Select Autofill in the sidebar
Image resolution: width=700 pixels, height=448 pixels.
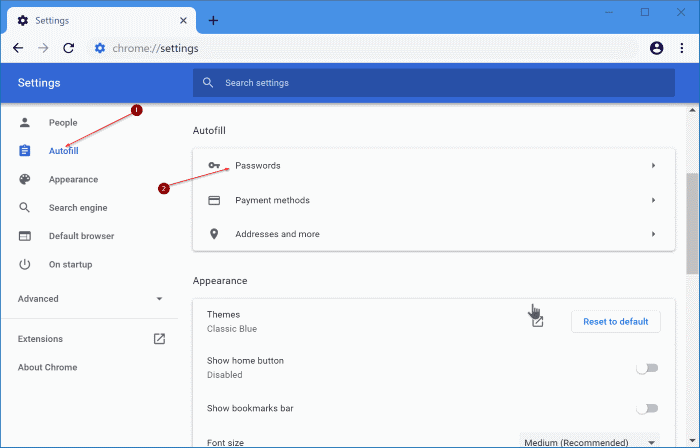[63, 151]
